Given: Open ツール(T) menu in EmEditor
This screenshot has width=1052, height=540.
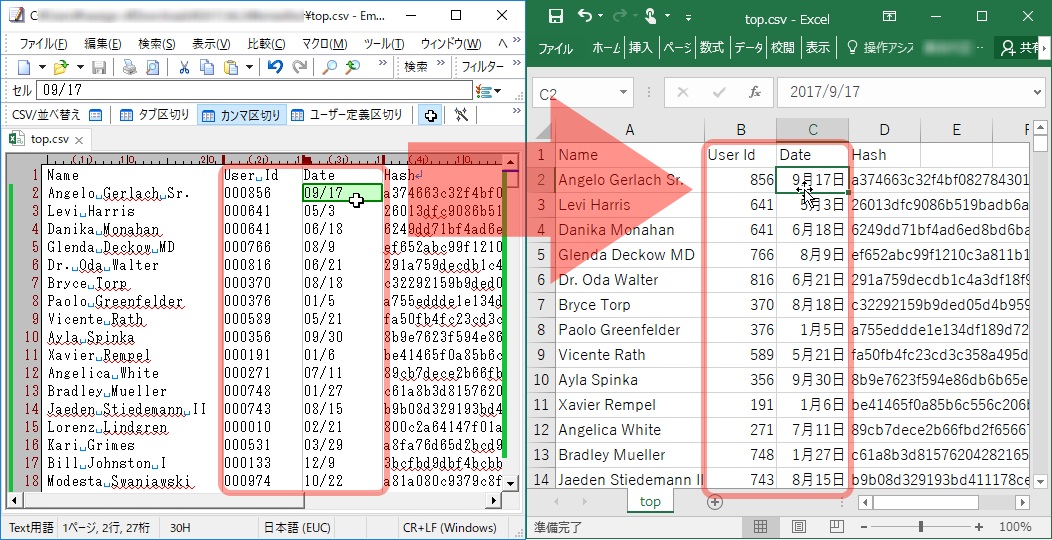Looking at the screenshot, I should (383, 44).
